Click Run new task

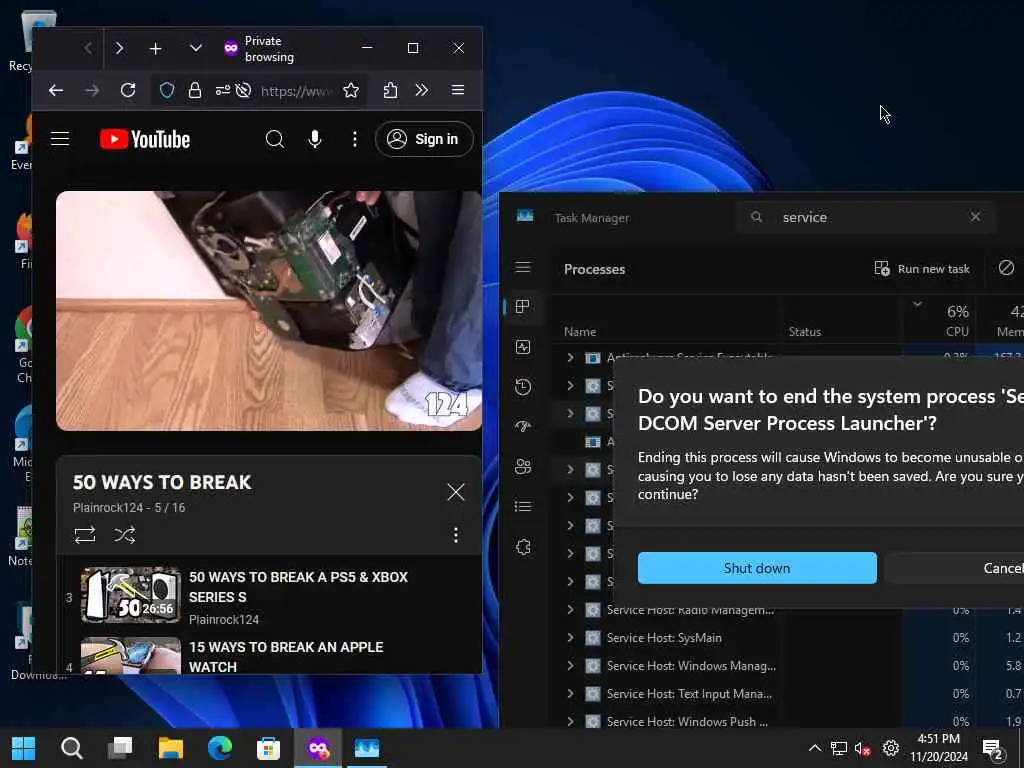coord(922,268)
